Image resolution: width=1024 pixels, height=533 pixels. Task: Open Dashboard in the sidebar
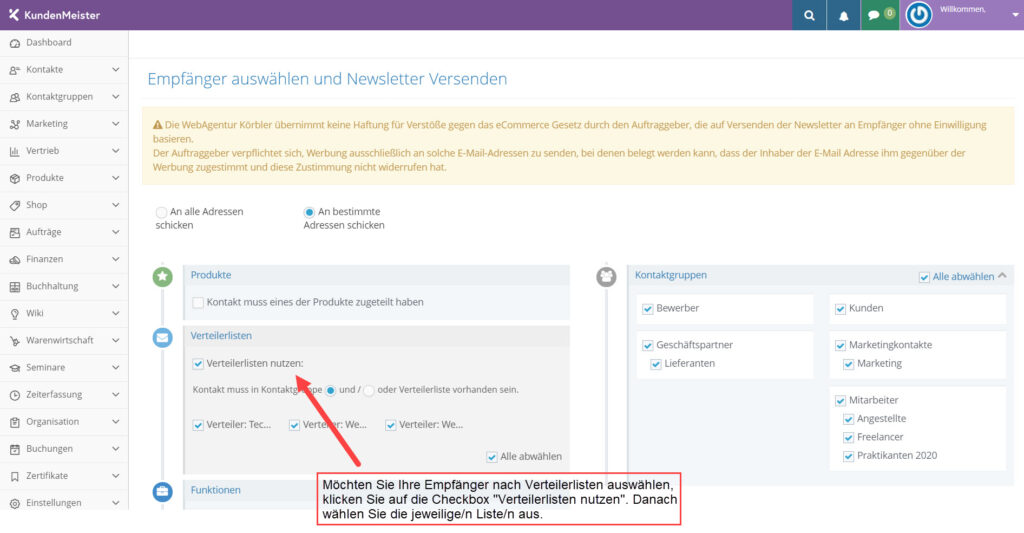[x=64, y=42]
